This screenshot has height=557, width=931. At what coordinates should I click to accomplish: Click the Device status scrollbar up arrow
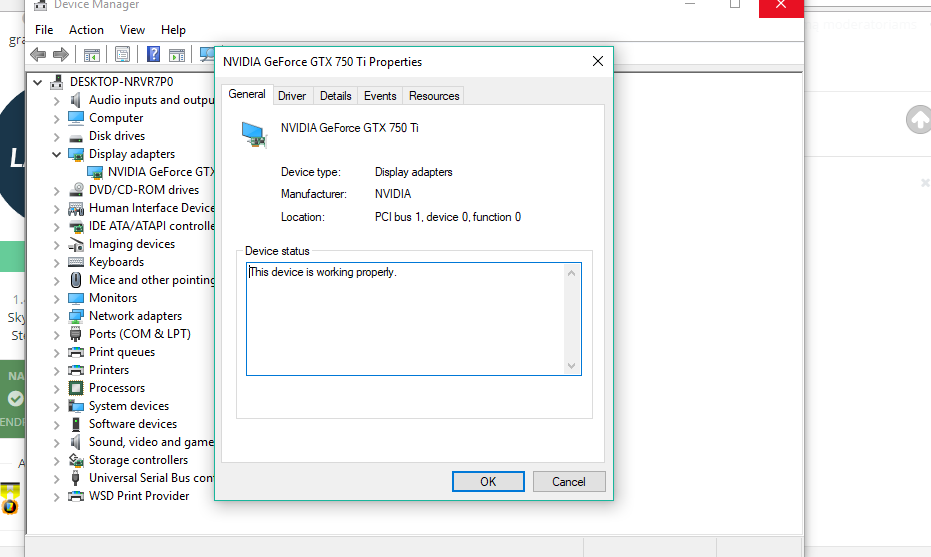(571, 273)
